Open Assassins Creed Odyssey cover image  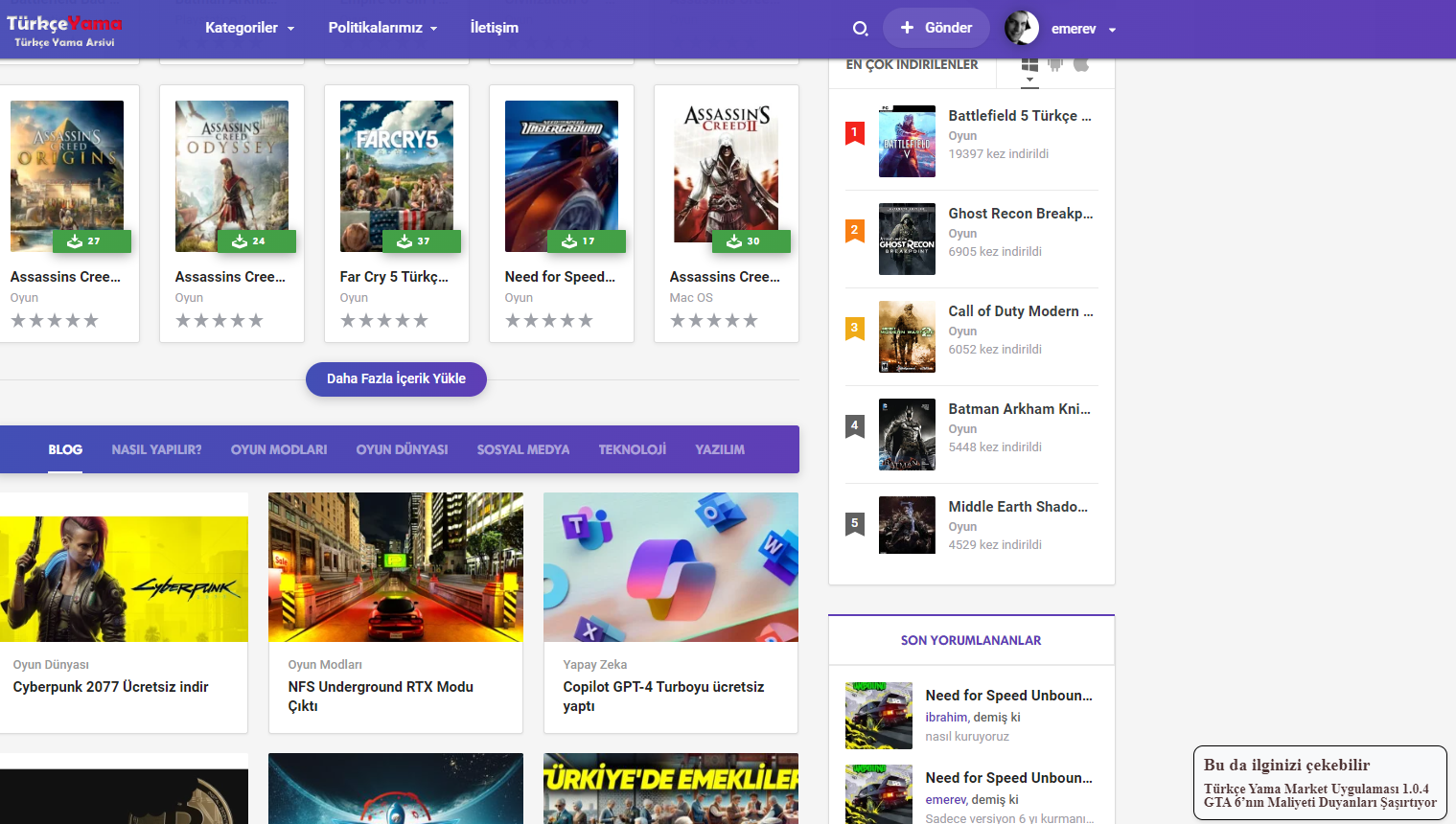(x=232, y=176)
